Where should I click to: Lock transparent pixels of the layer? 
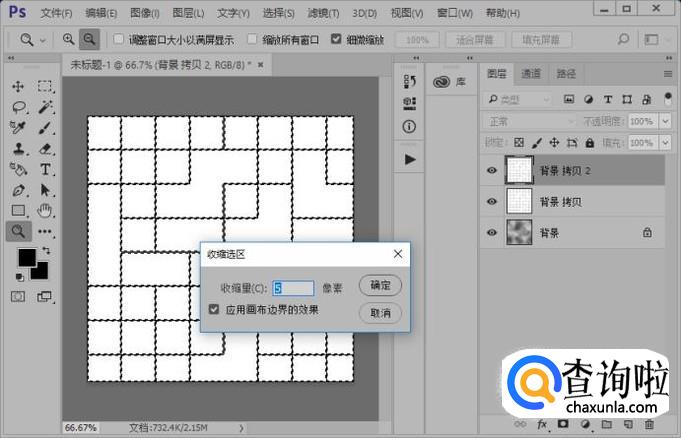pyautogui.click(x=519, y=143)
